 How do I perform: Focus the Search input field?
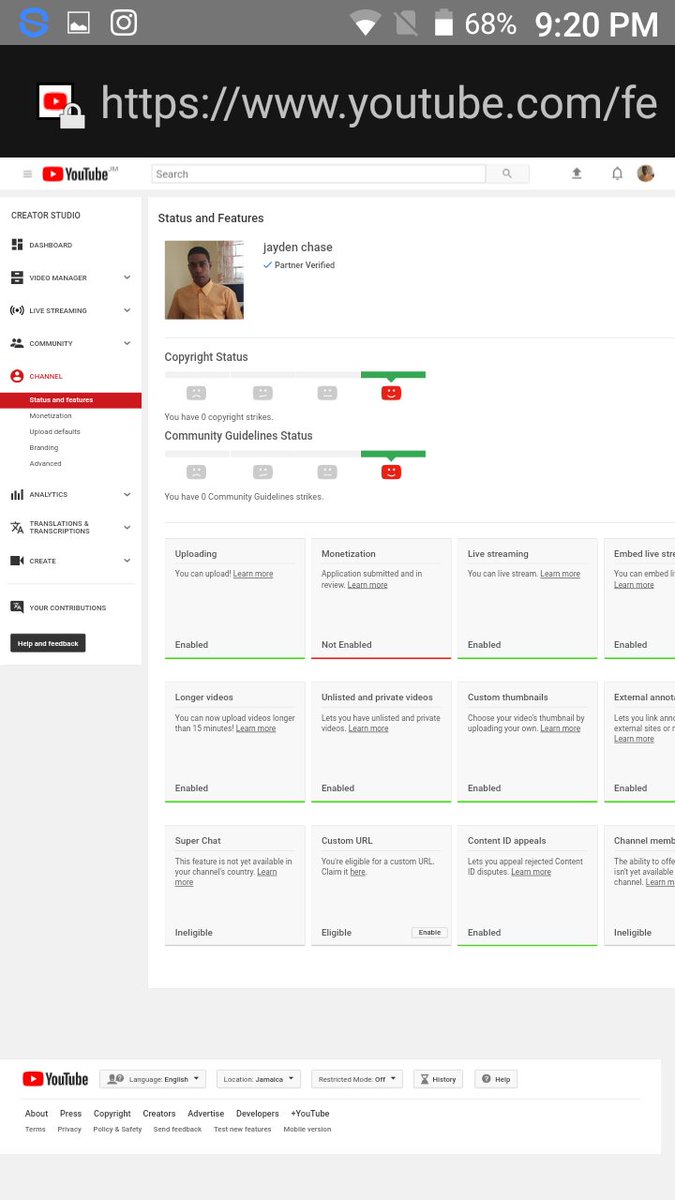(318, 174)
